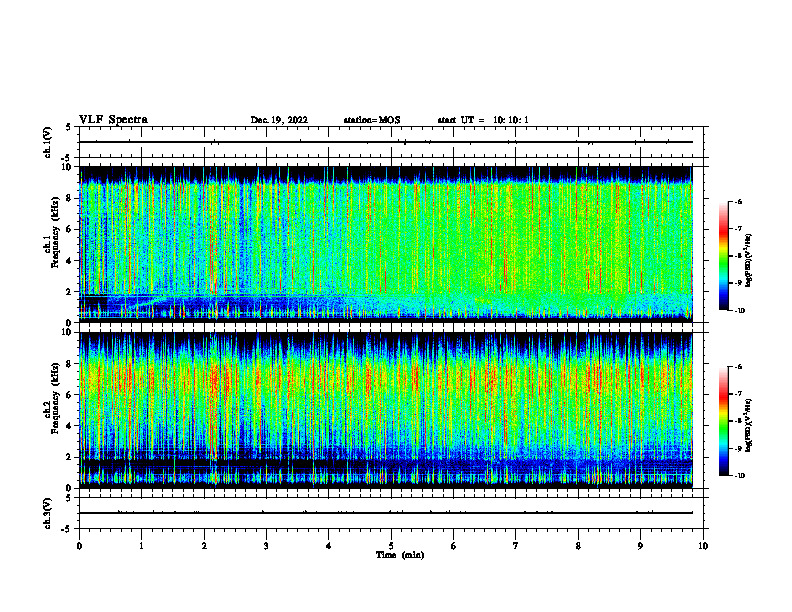Click the "4" time axis tick label
The image size is (792, 612).
click(329, 546)
